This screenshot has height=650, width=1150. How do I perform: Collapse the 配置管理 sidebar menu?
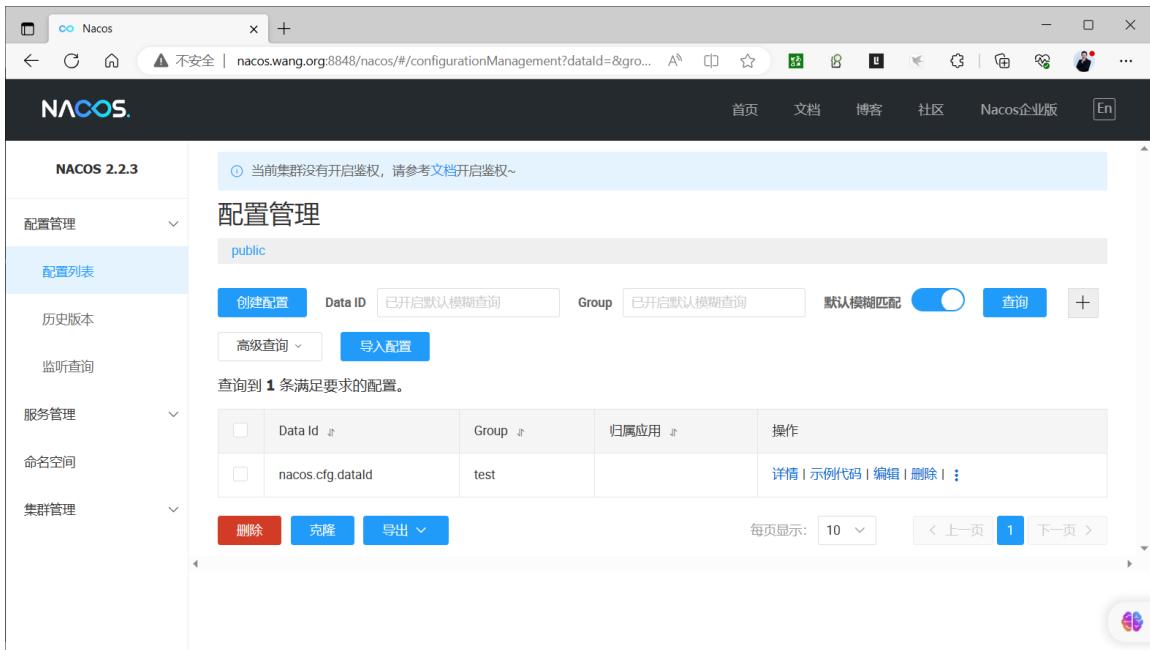click(x=97, y=224)
